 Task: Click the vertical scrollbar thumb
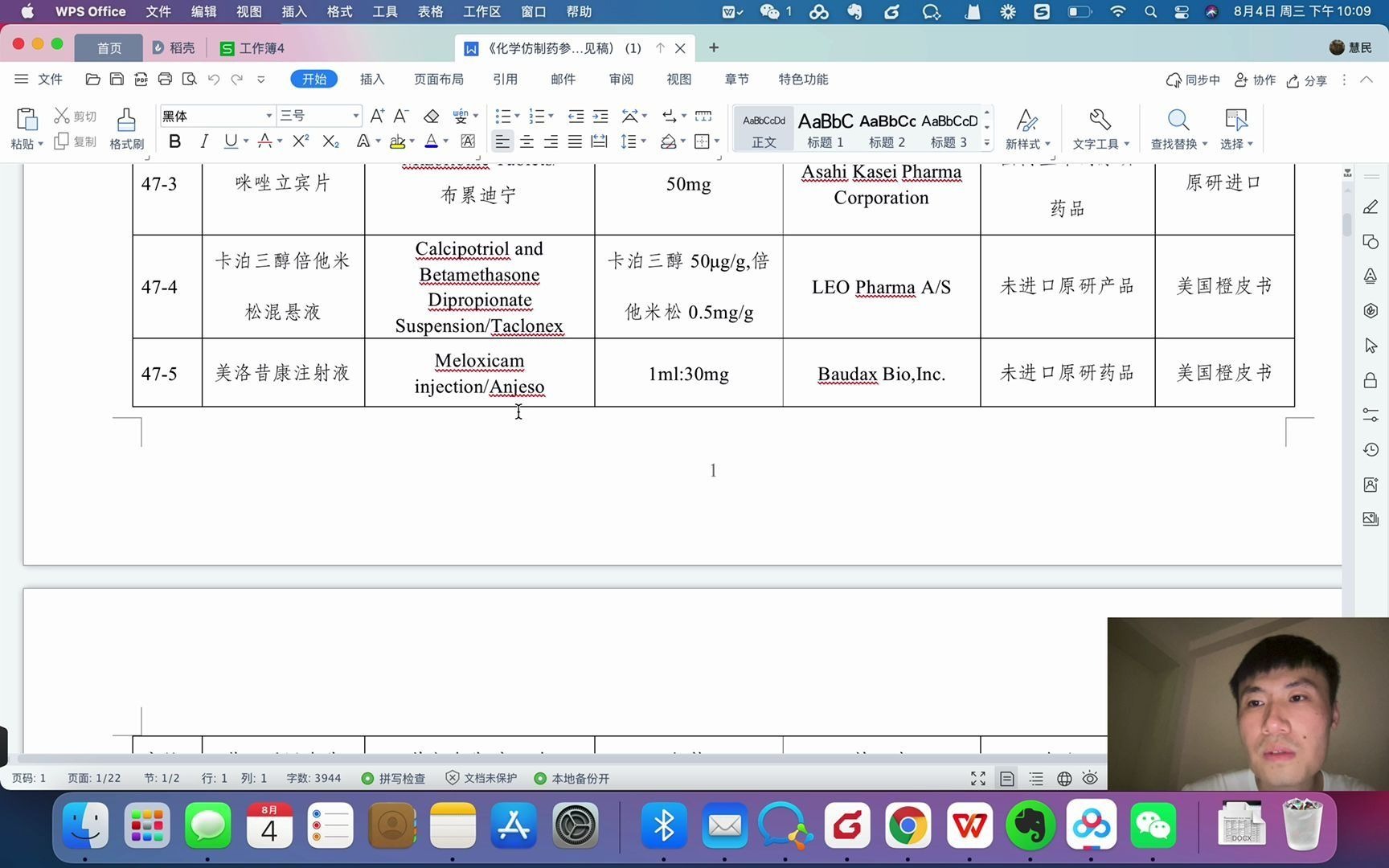tap(1347, 223)
